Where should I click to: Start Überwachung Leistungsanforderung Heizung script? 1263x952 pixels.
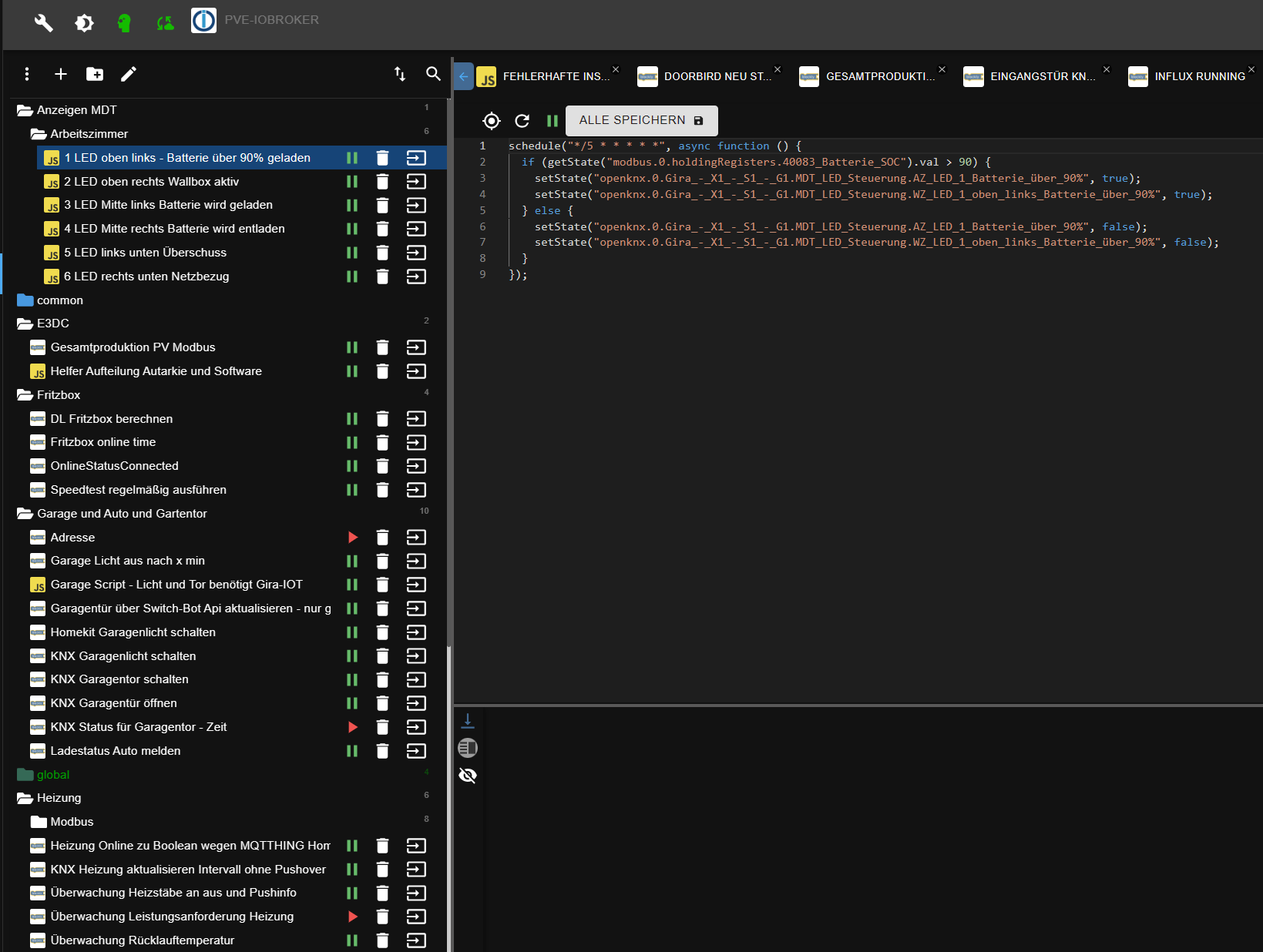coord(352,917)
